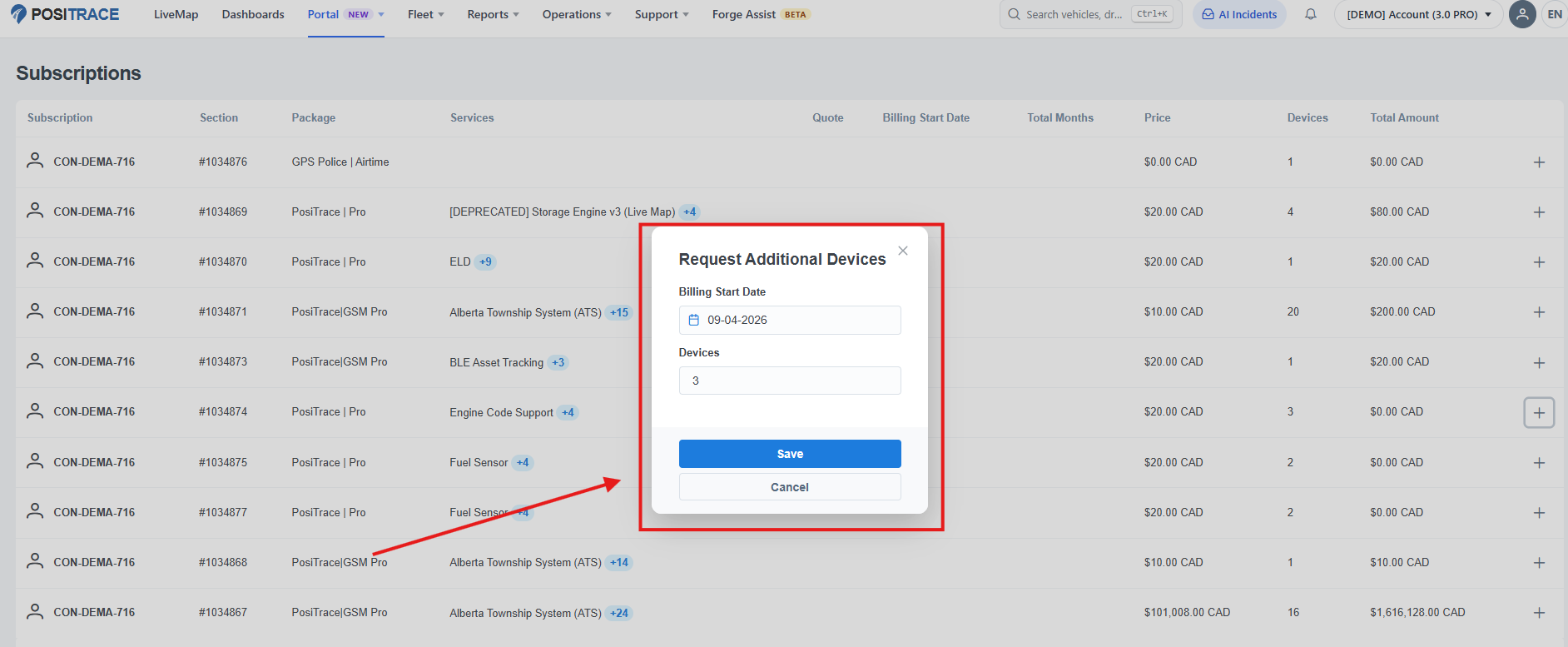Viewport: 1568px width, 647px height.
Task: Show the +15 more services badge
Action: (x=619, y=312)
